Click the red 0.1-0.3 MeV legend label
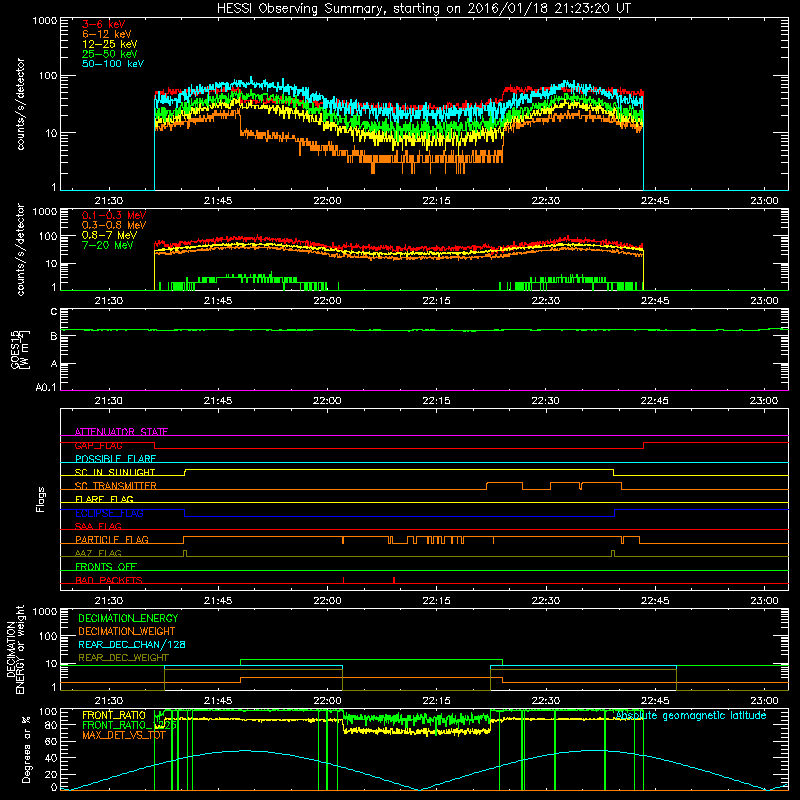 pyautogui.click(x=114, y=215)
